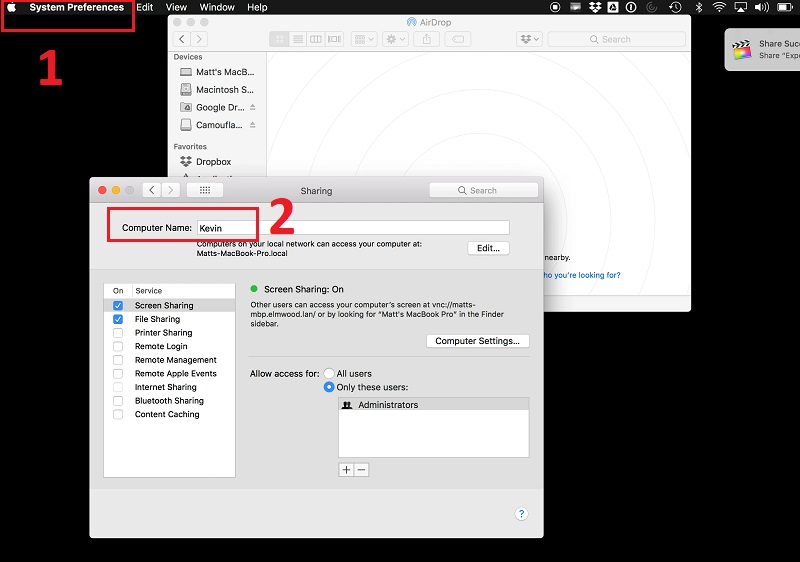Enable Printer Sharing checkbox

pos(118,333)
